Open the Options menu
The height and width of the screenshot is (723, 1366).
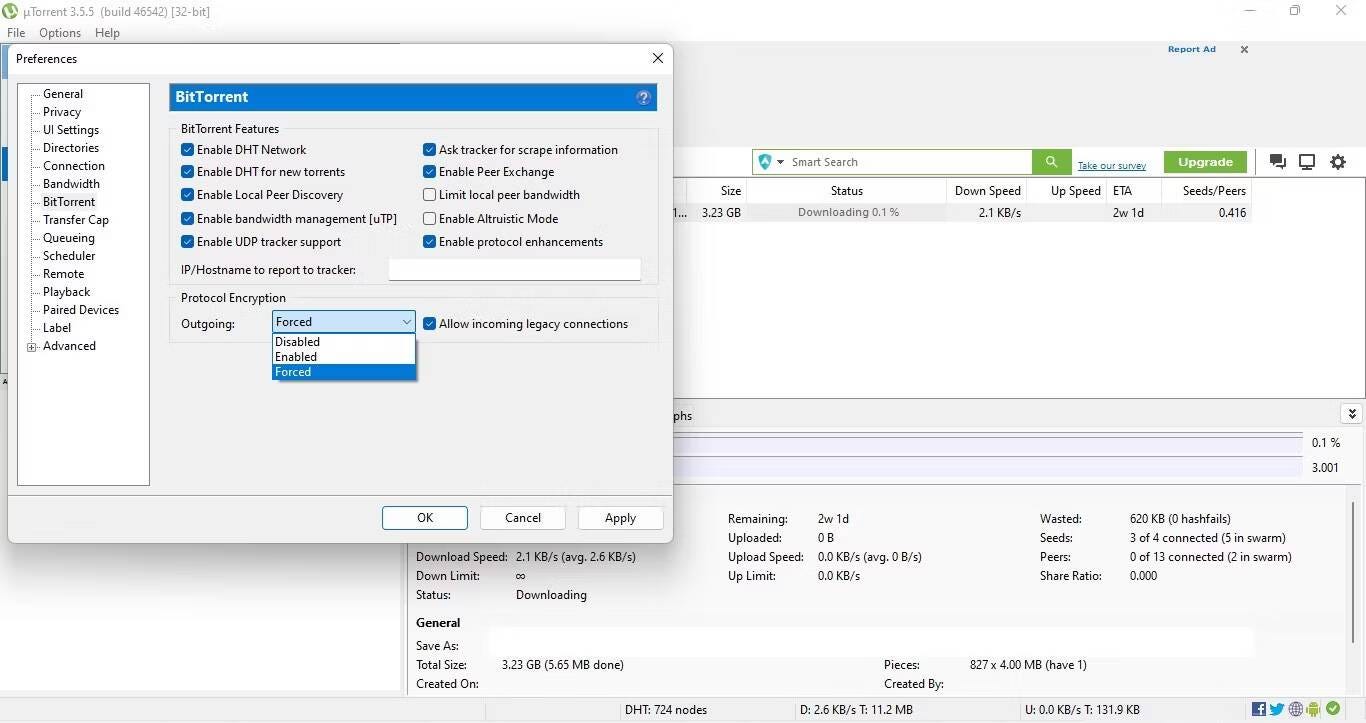click(59, 32)
